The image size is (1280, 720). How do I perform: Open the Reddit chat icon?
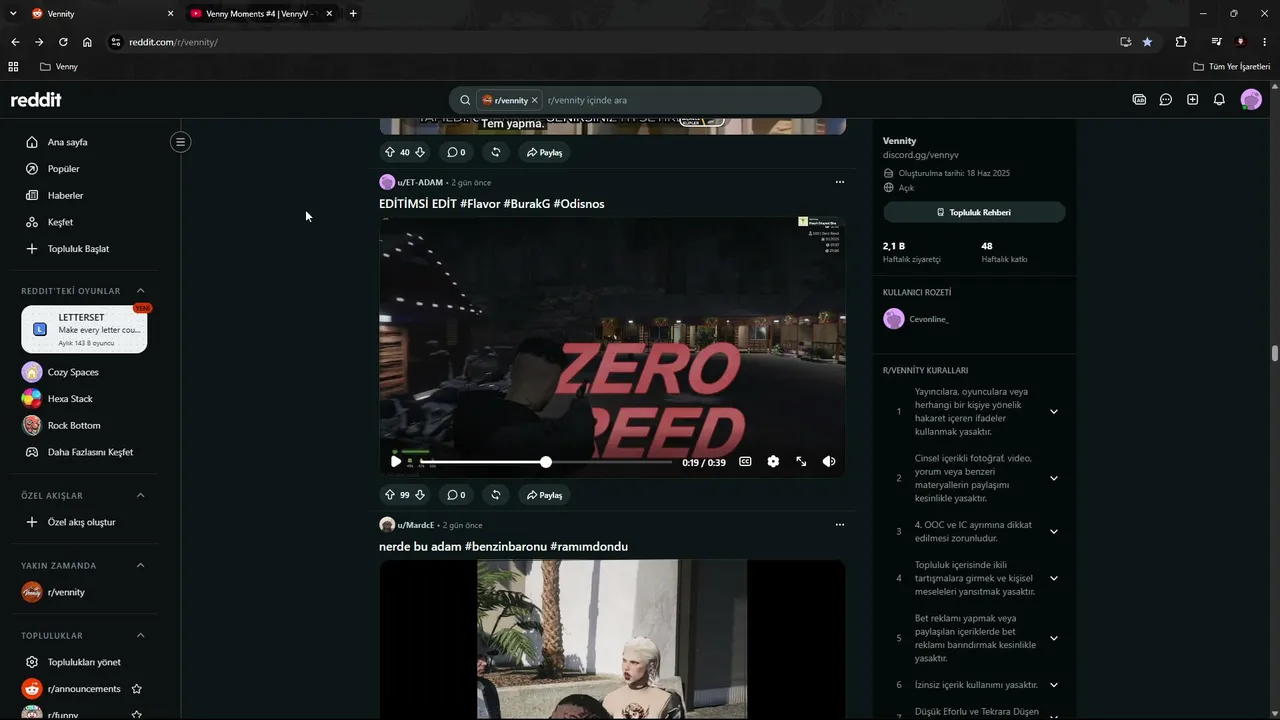coord(1166,100)
